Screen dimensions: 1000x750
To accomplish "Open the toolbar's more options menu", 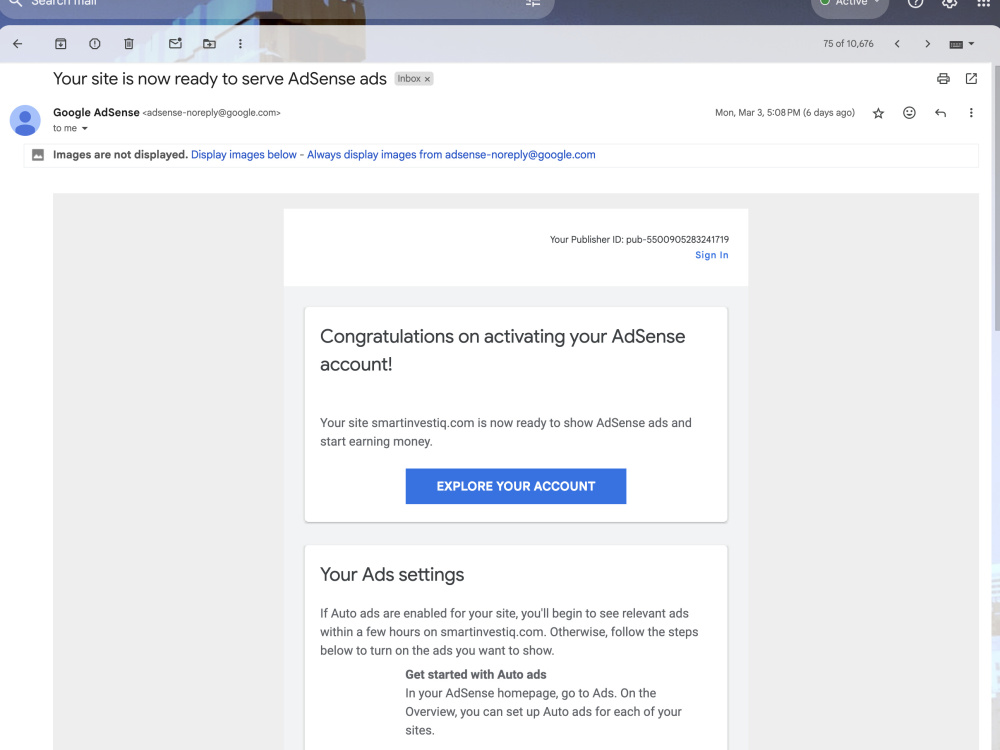I will click(x=240, y=44).
